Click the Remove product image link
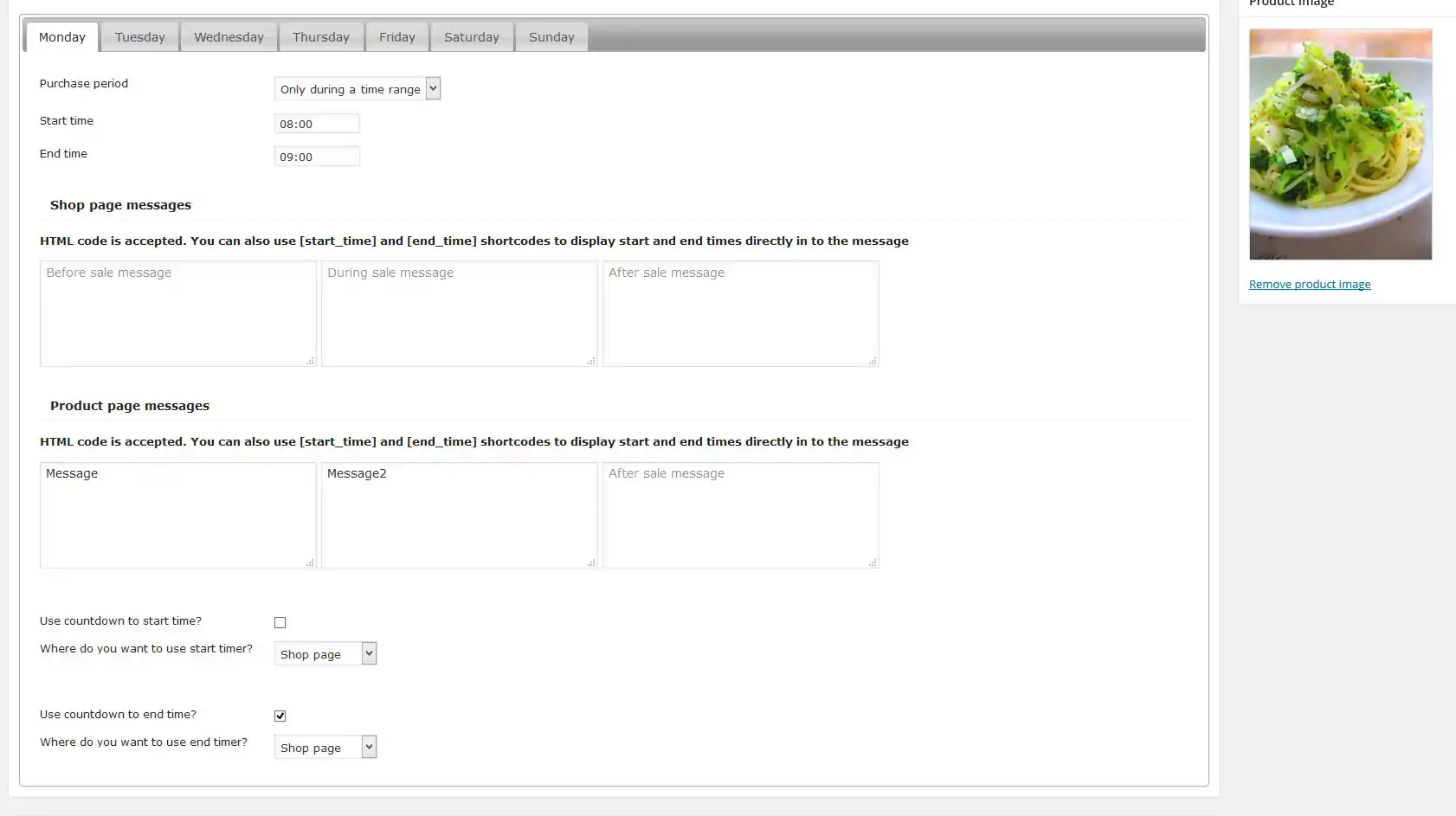 1309,284
